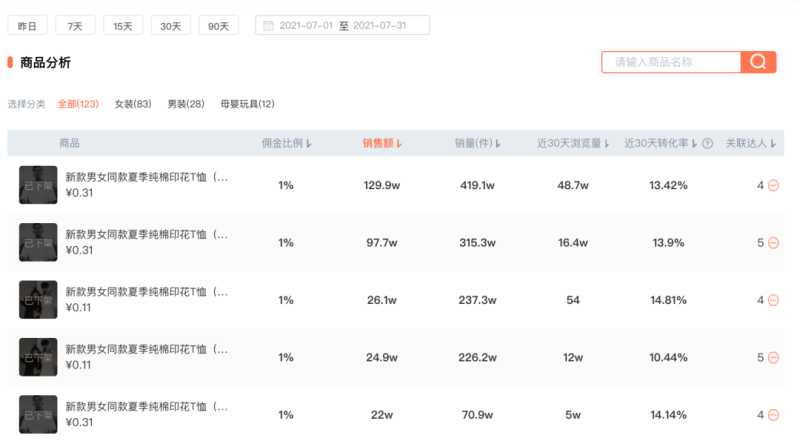Click the 12w views value
The image size is (800, 441).
pos(573,358)
